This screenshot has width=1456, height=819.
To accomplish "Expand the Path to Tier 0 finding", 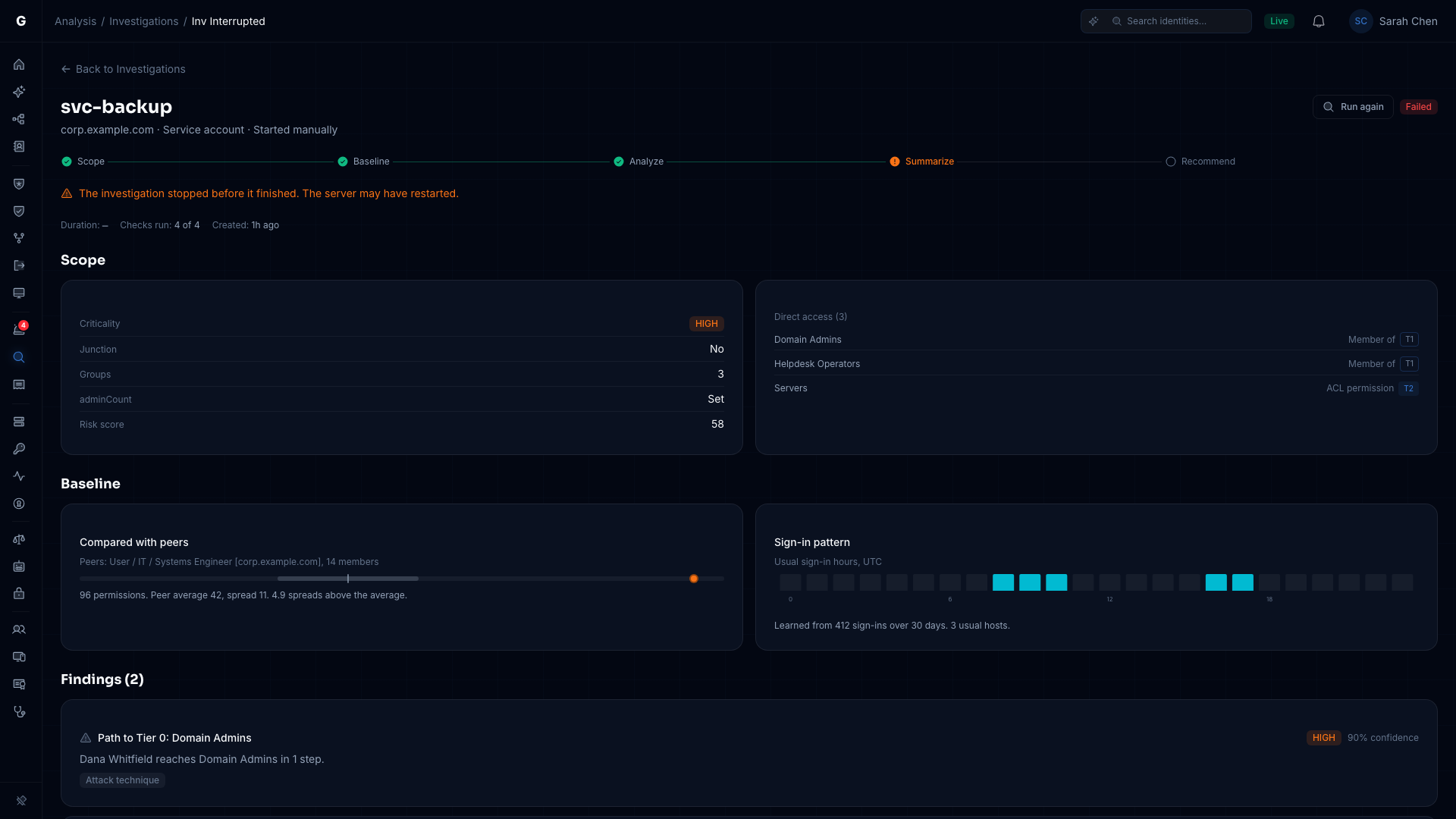I will pos(749,753).
